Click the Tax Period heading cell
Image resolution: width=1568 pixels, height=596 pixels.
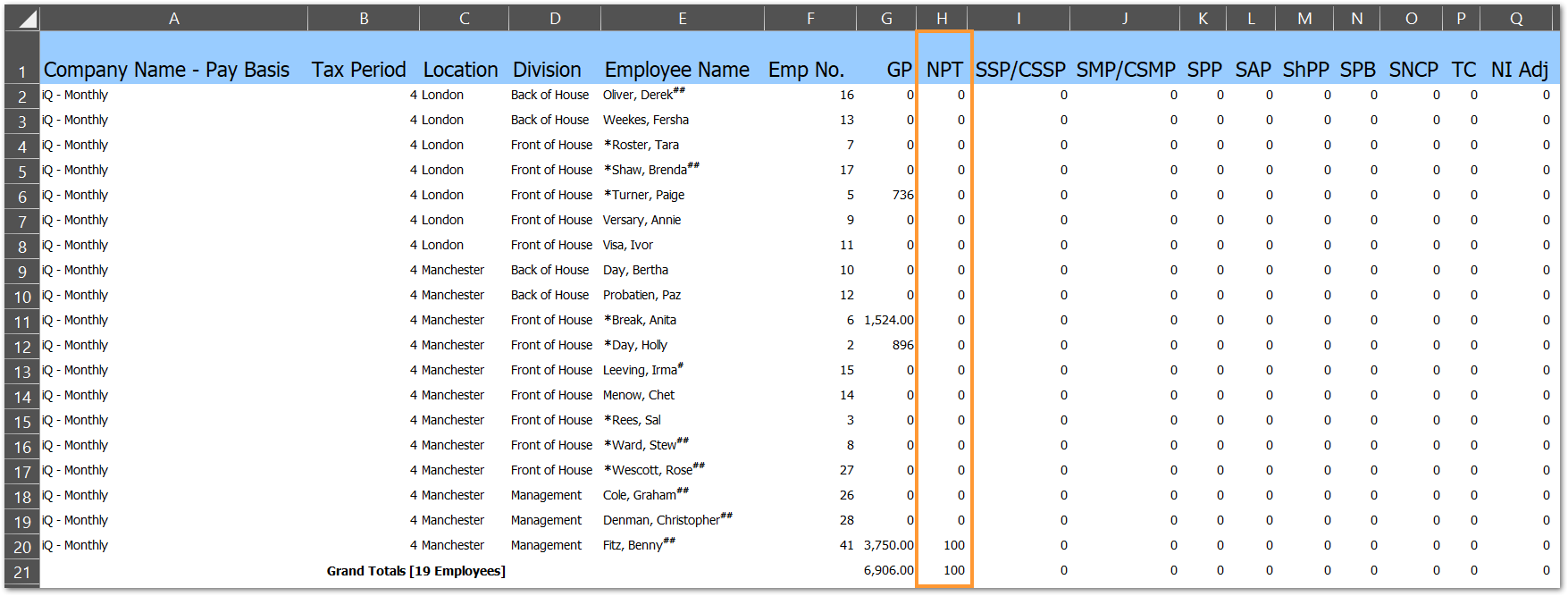358,70
